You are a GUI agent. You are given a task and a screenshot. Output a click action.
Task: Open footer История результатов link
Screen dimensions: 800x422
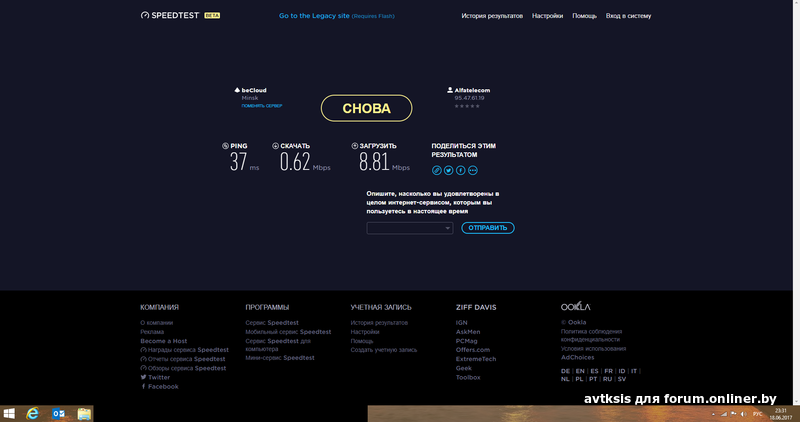[379, 322]
